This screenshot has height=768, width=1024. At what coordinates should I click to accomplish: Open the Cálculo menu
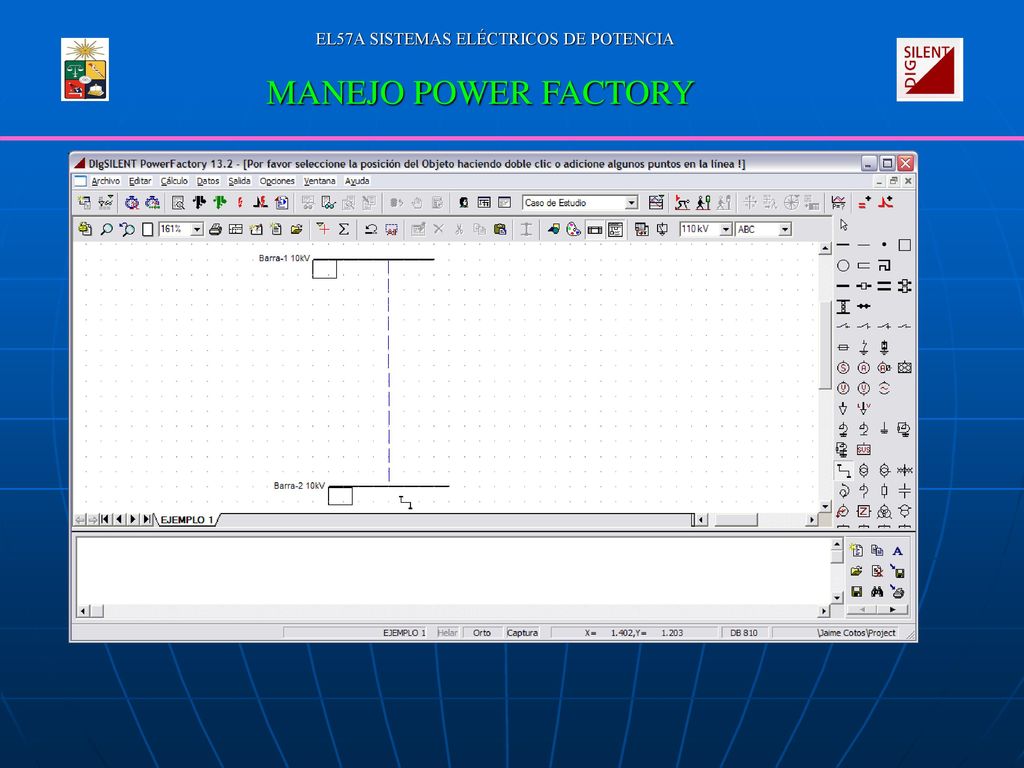(174, 181)
